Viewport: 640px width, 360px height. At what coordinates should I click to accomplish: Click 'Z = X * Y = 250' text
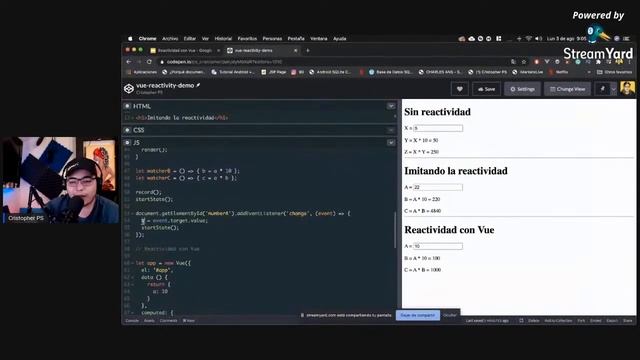point(422,152)
